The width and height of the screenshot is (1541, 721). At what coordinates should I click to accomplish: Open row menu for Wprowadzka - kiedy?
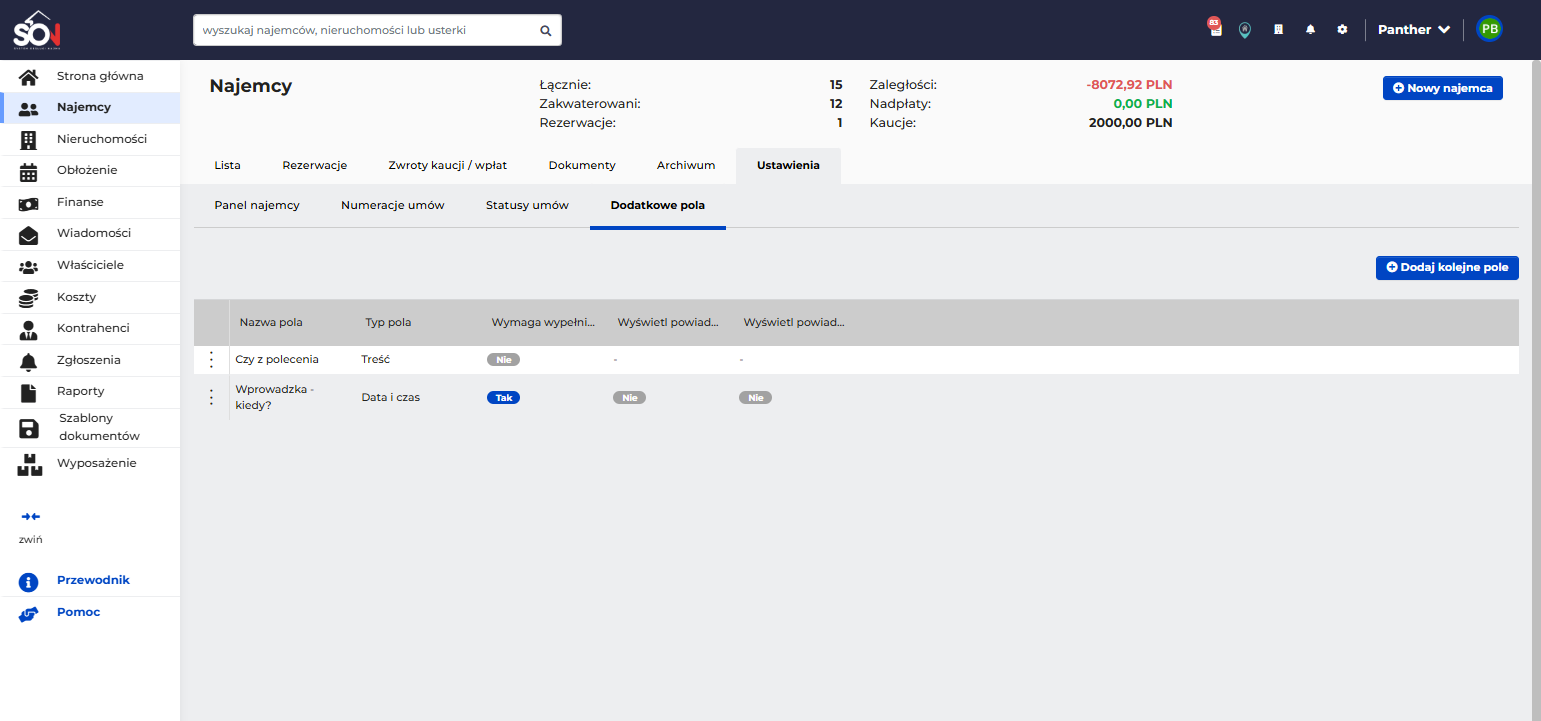pyautogui.click(x=211, y=397)
